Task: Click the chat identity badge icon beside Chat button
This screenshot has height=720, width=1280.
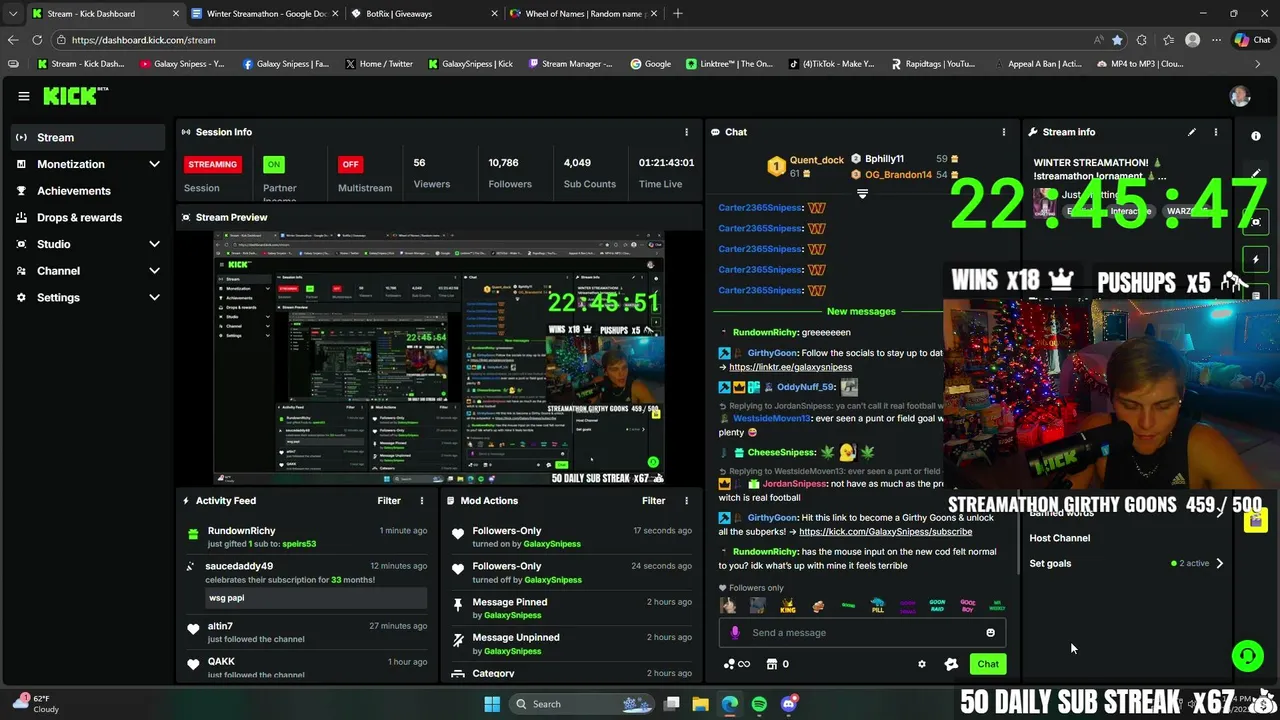Action: click(951, 664)
